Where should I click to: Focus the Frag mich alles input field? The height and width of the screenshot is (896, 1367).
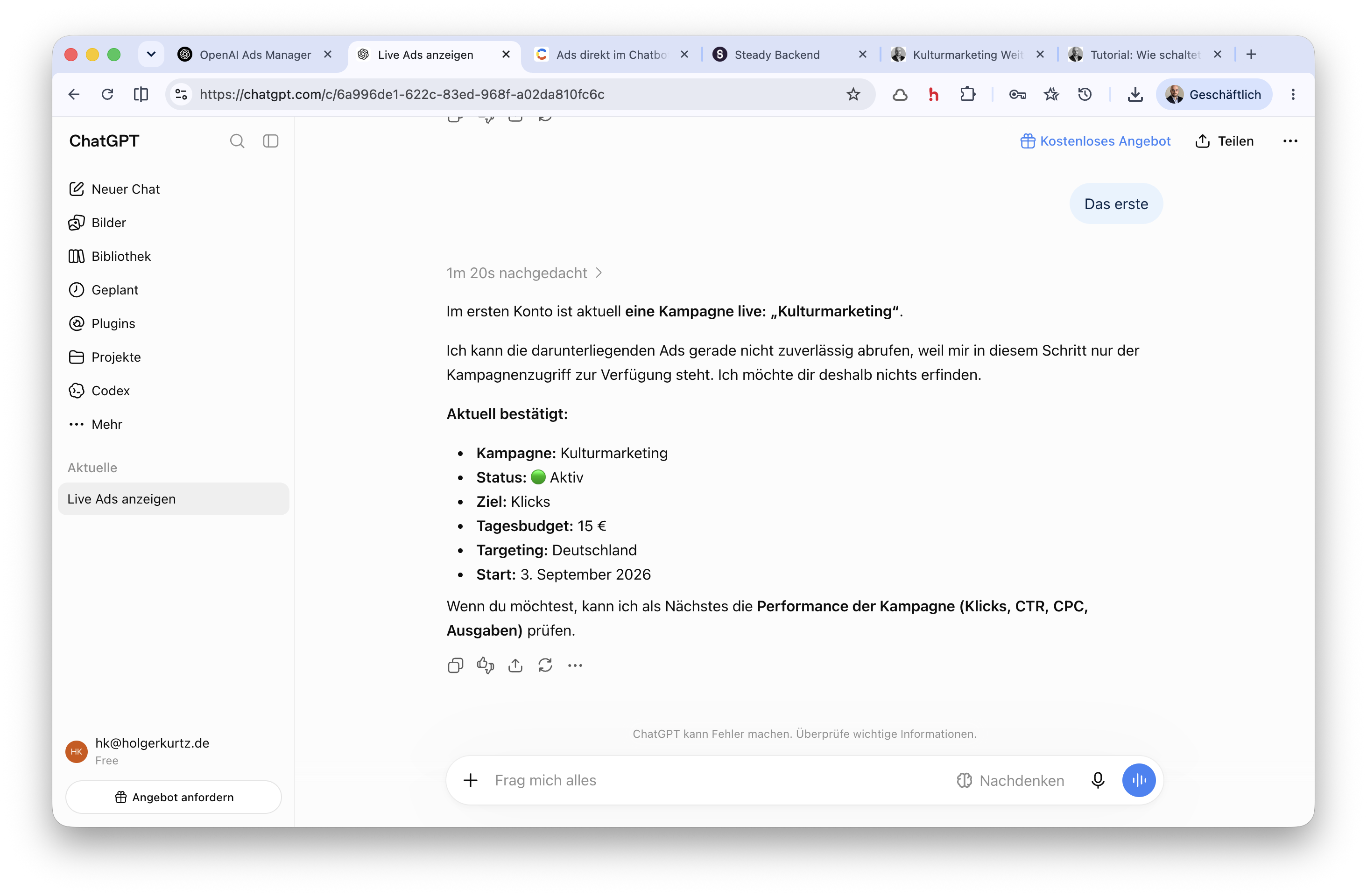pos(718,780)
